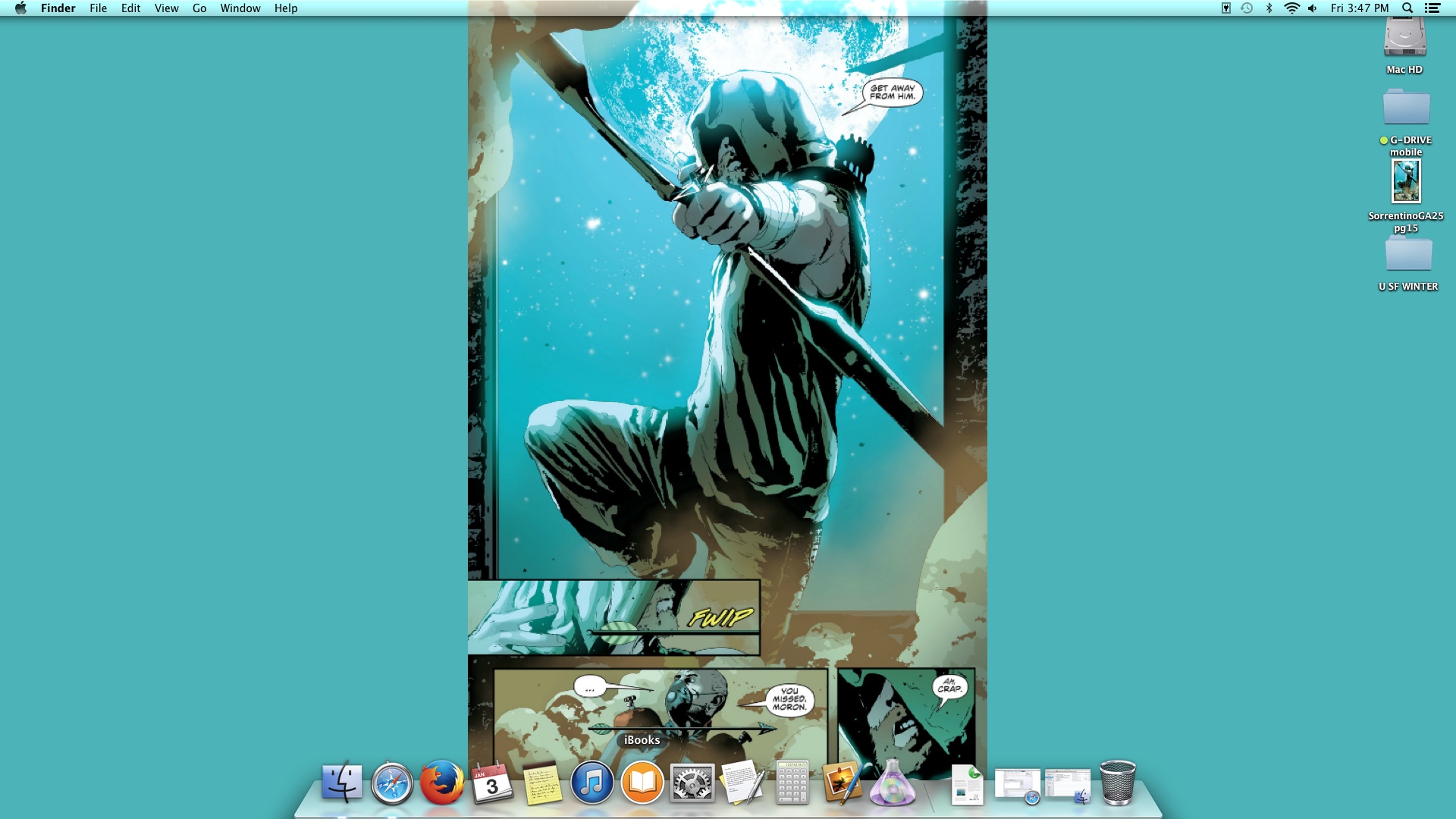The width and height of the screenshot is (1456, 819).
Task: Click the battery status icon in menu bar
Action: click(1225, 8)
